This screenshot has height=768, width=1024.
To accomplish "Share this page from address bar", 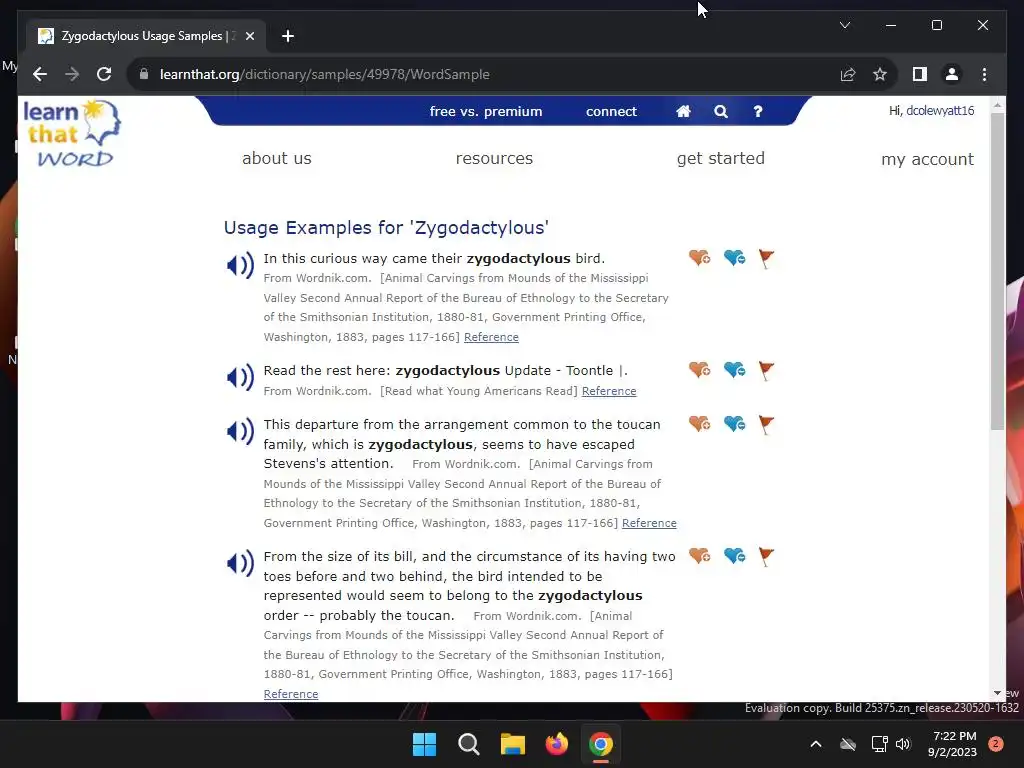I will coord(848,74).
